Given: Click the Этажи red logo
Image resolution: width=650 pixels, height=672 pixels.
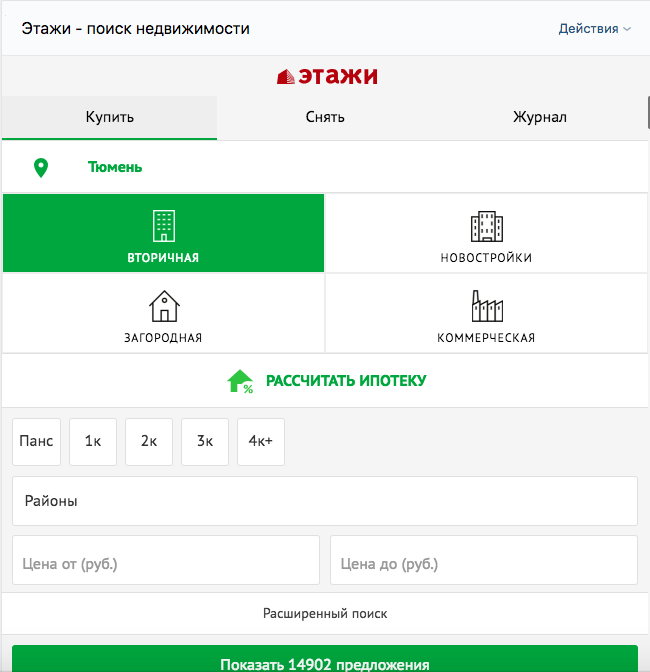Looking at the screenshot, I should 327,76.
